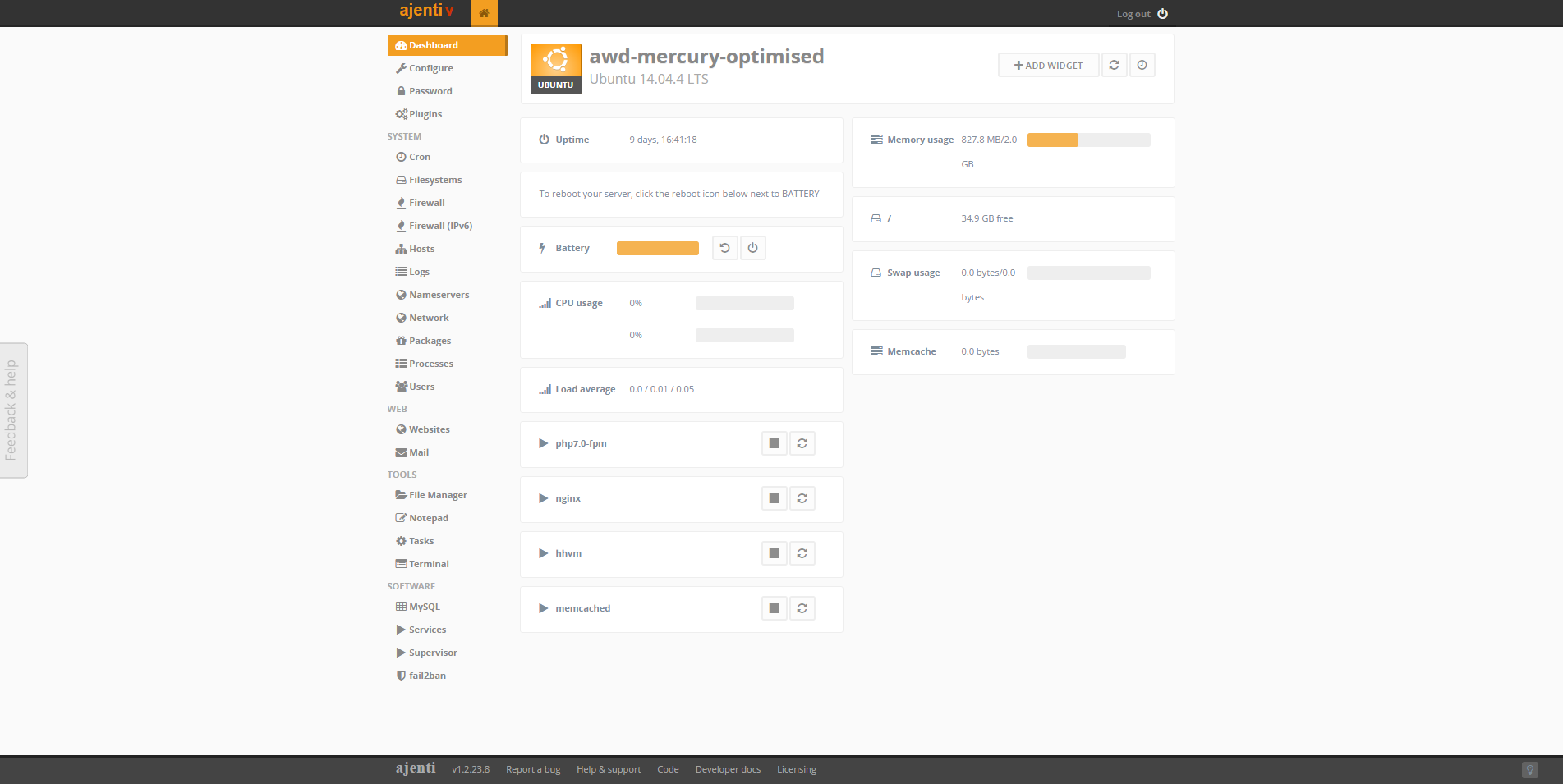Stop the memcached service
1563x784 pixels.
pos(774,608)
